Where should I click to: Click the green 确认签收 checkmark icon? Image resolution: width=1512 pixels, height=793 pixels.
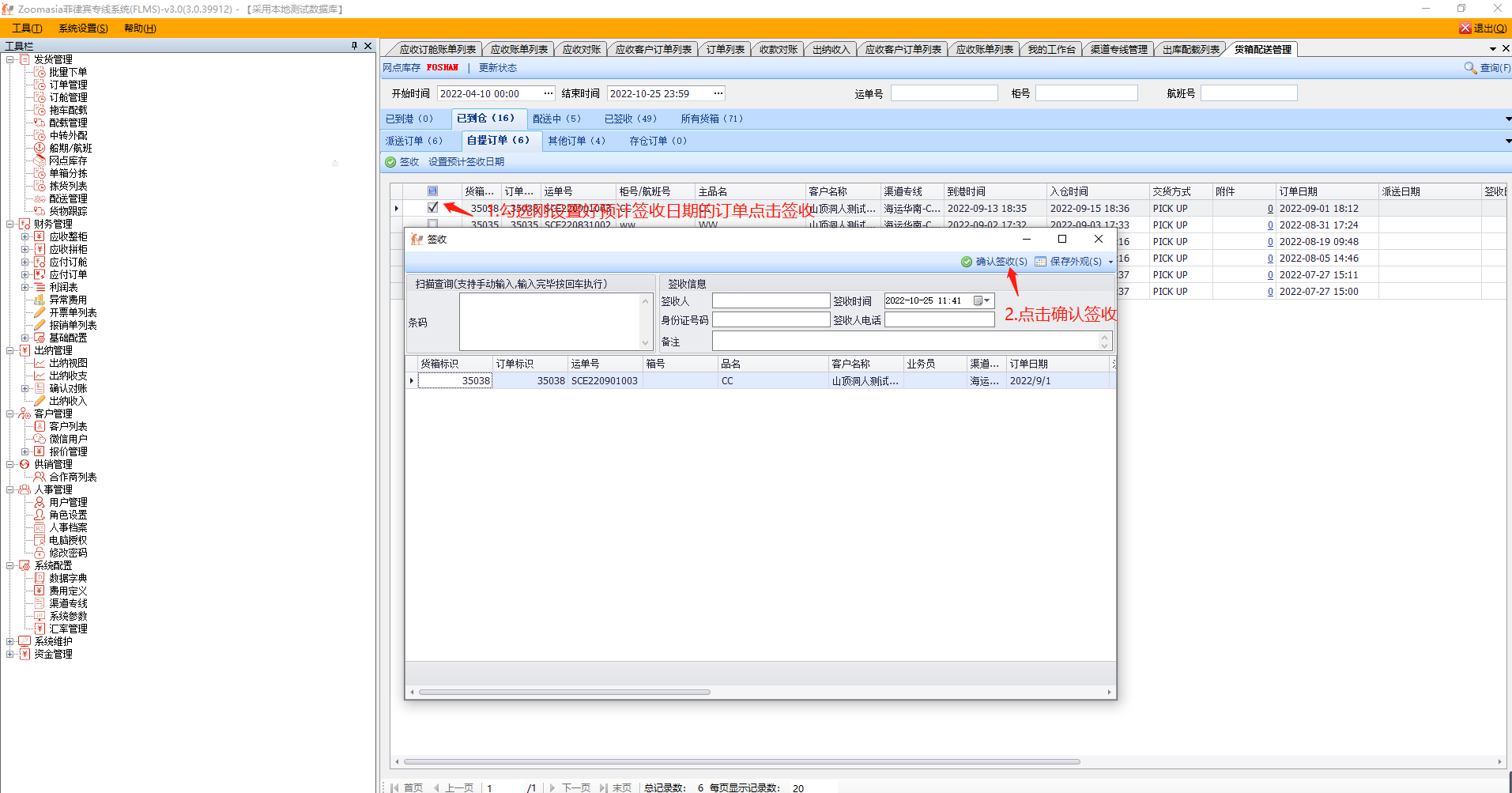tap(966, 262)
